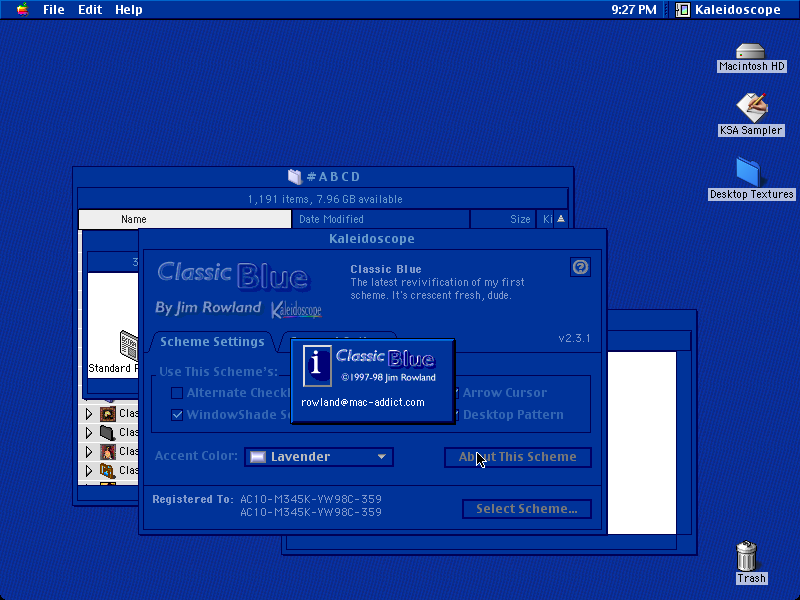Expand the row with the portrait picture icon
This screenshot has width=800, height=600.
(89, 452)
